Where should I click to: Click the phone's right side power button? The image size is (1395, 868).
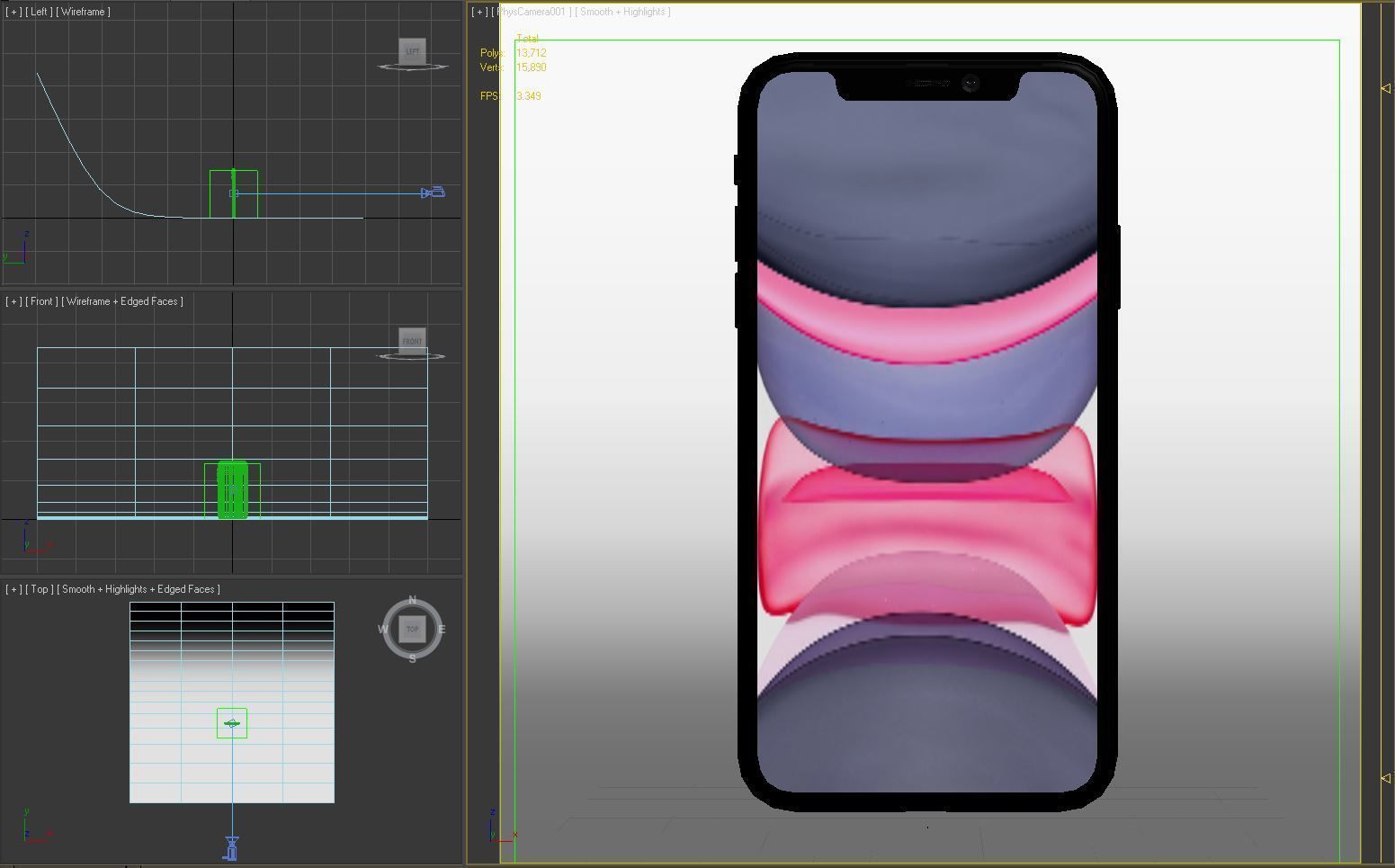click(x=1118, y=267)
